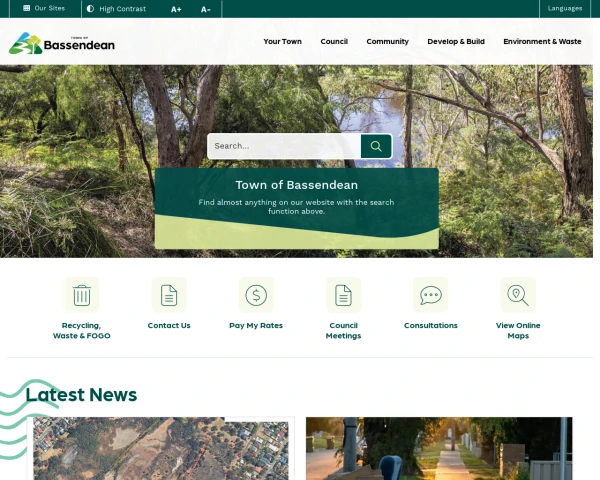Open the Council Meetings icon
The width and height of the screenshot is (600, 480).
click(343, 295)
